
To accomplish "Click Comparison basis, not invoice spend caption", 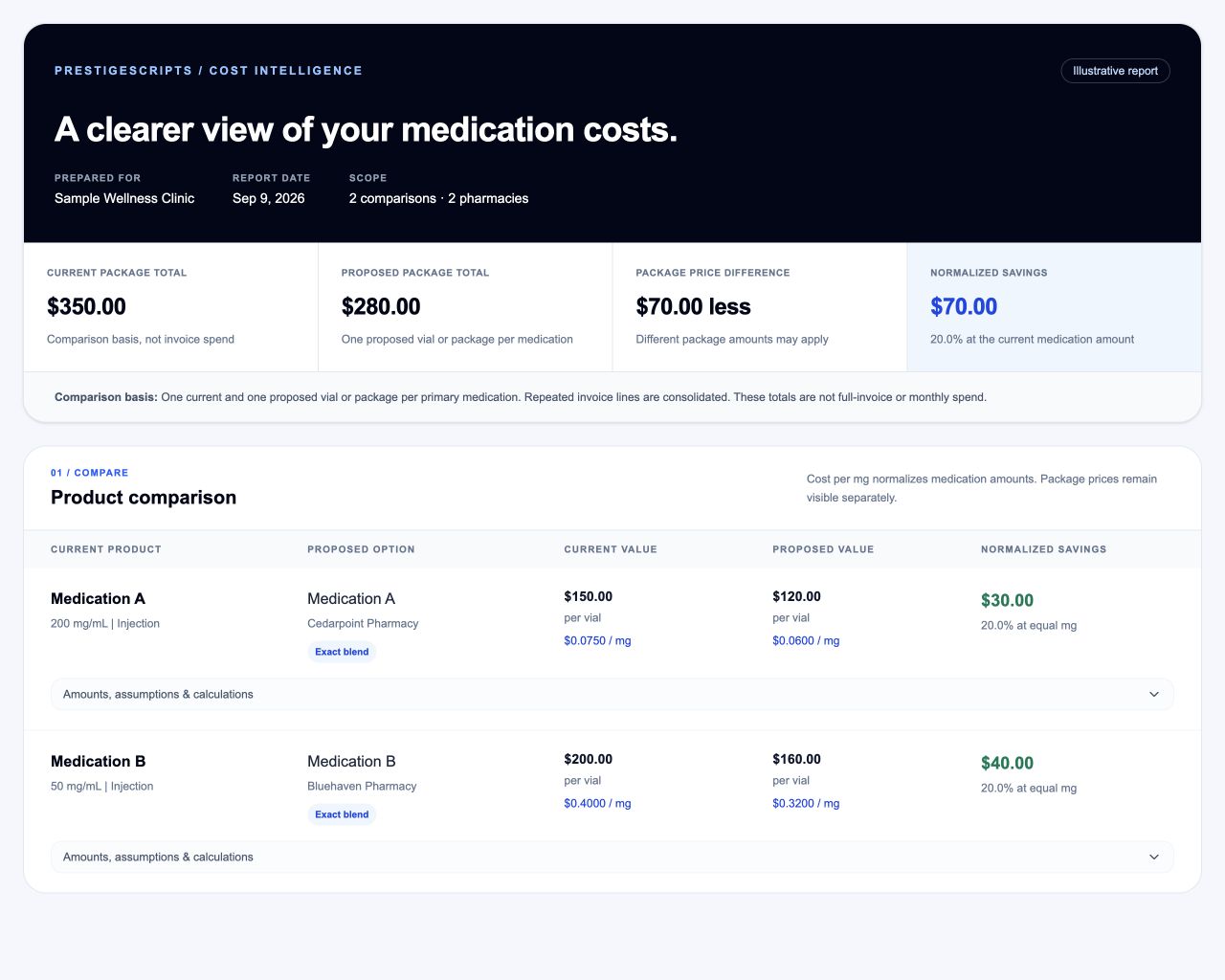I will (x=141, y=339).
